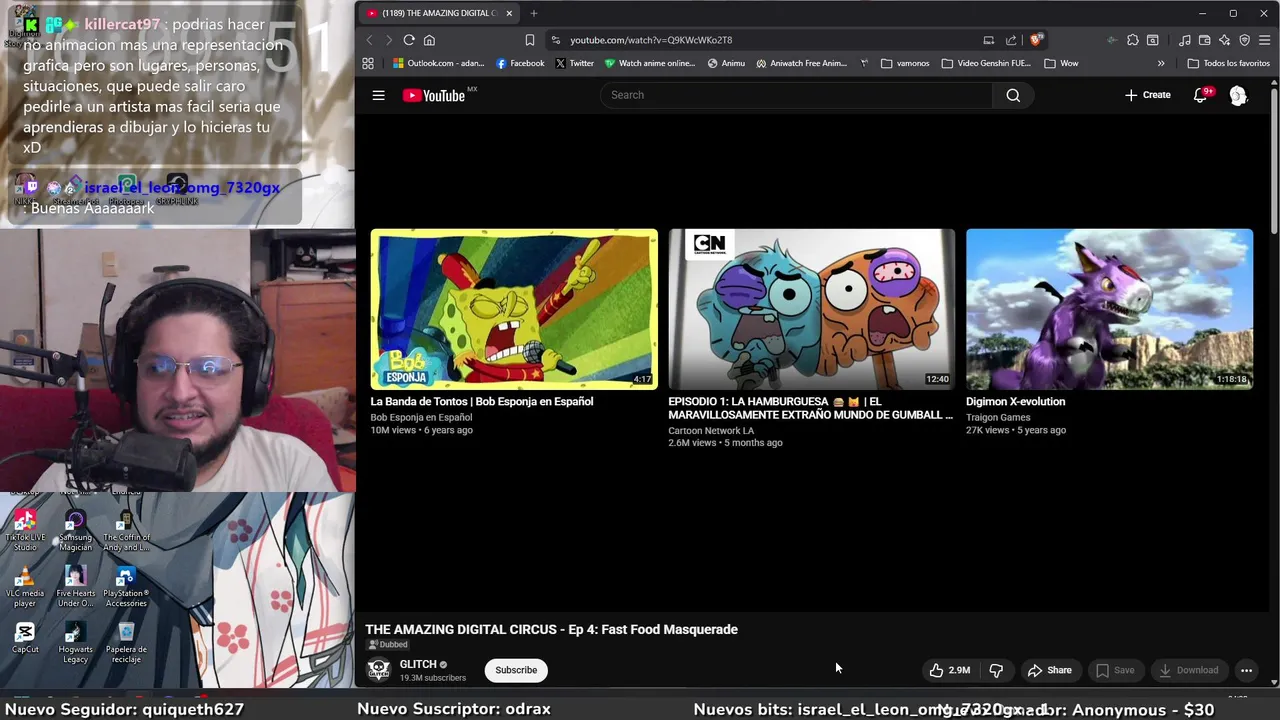Open PlayStation Accessories desktop shortcut
This screenshot has width=1280, height=720.
coord(126,587)
